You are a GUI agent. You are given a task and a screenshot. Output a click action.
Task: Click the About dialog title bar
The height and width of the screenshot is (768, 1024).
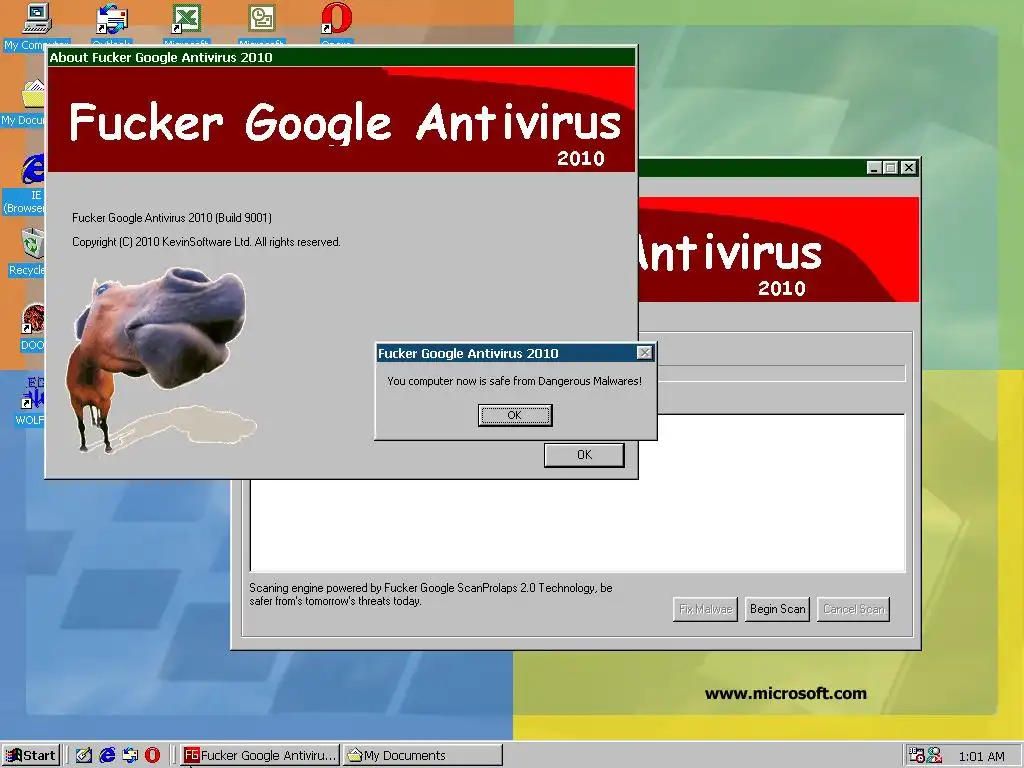(342, 57)
